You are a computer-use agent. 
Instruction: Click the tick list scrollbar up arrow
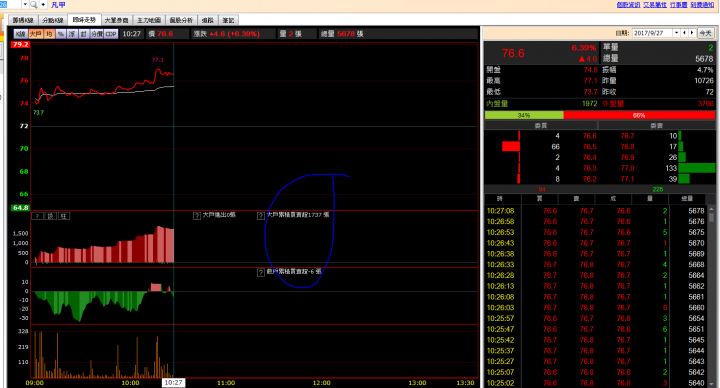point(711,209)
